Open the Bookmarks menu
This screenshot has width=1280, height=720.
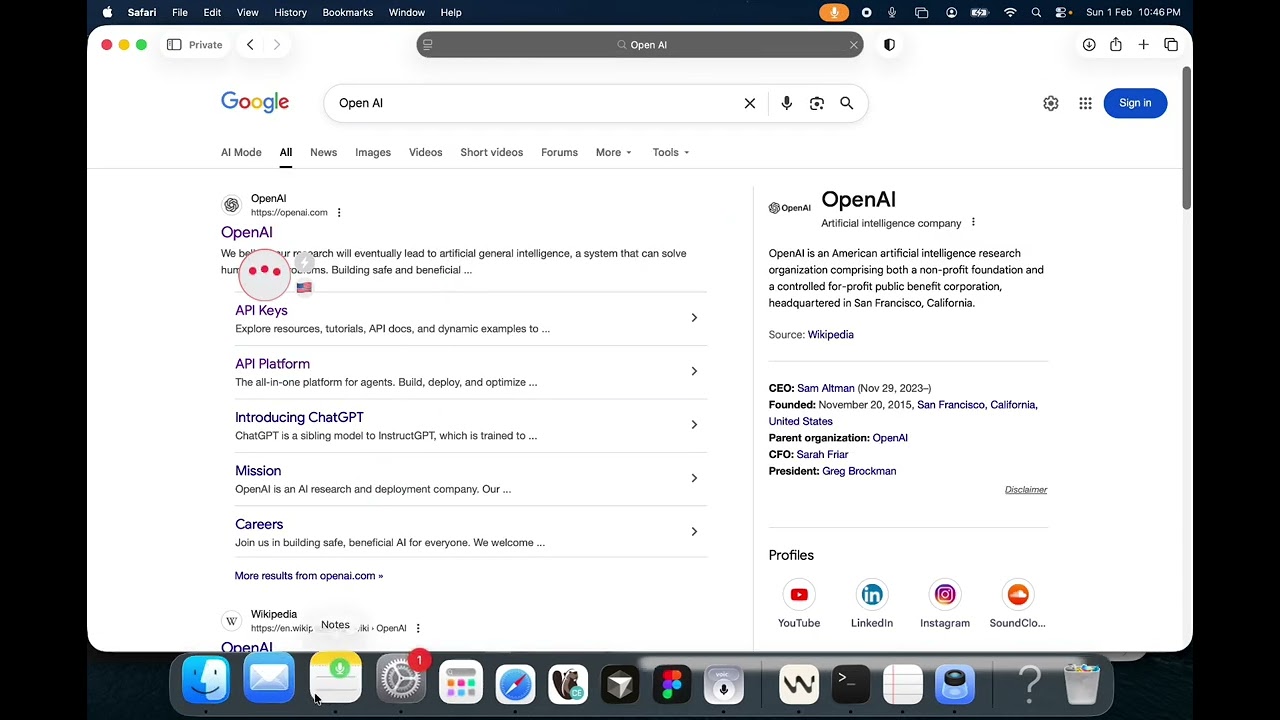(x=347, y=12)
